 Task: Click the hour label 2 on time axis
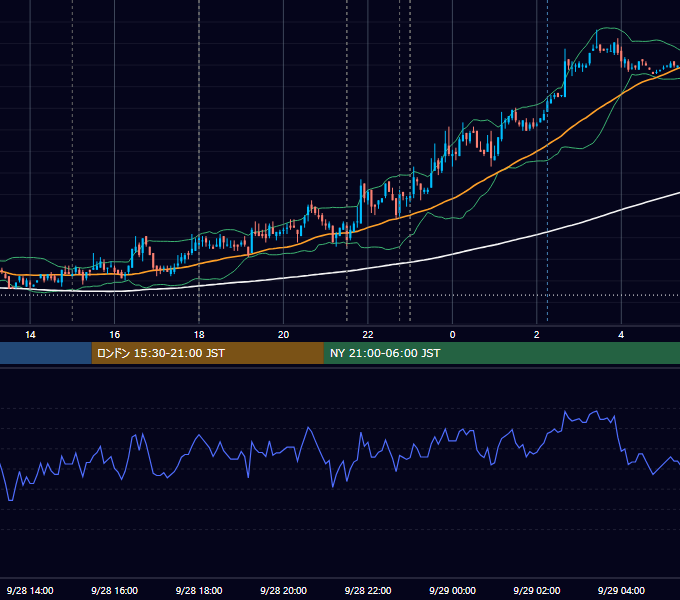[536, 335]
